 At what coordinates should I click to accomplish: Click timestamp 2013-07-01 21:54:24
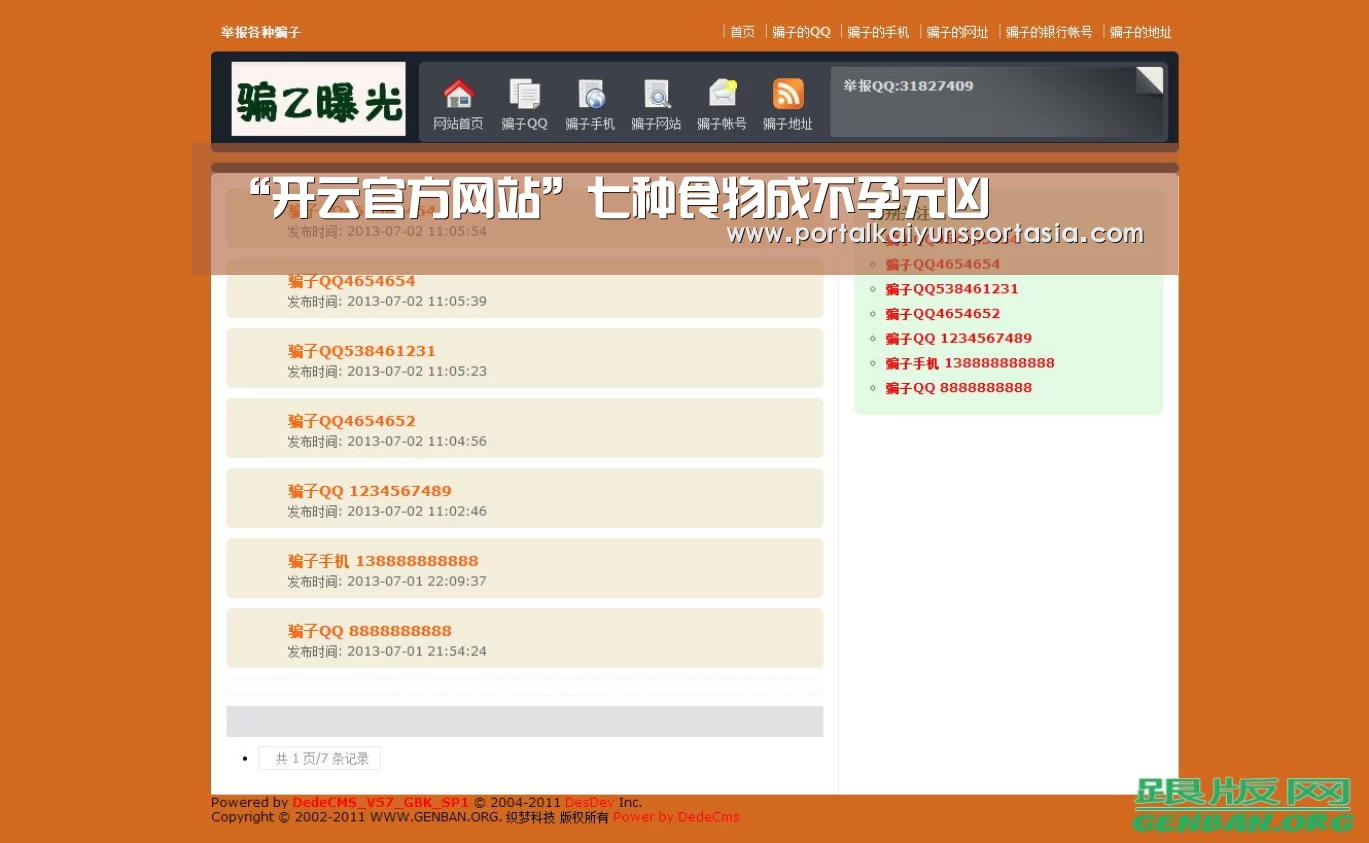(x=417, y=651)
